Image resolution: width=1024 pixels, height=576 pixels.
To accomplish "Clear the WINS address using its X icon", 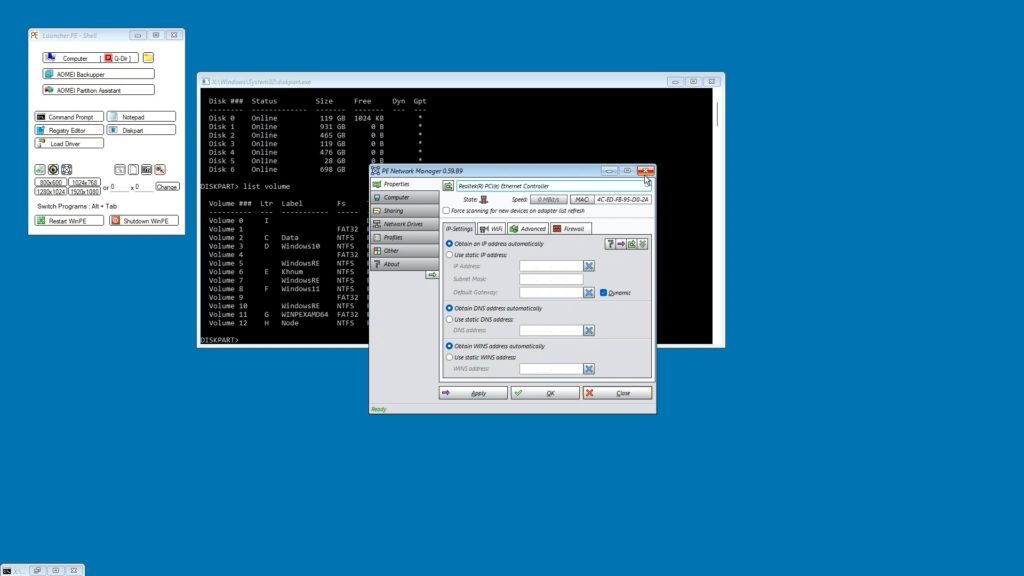I will pyautogui.click(x=589, y=369).
